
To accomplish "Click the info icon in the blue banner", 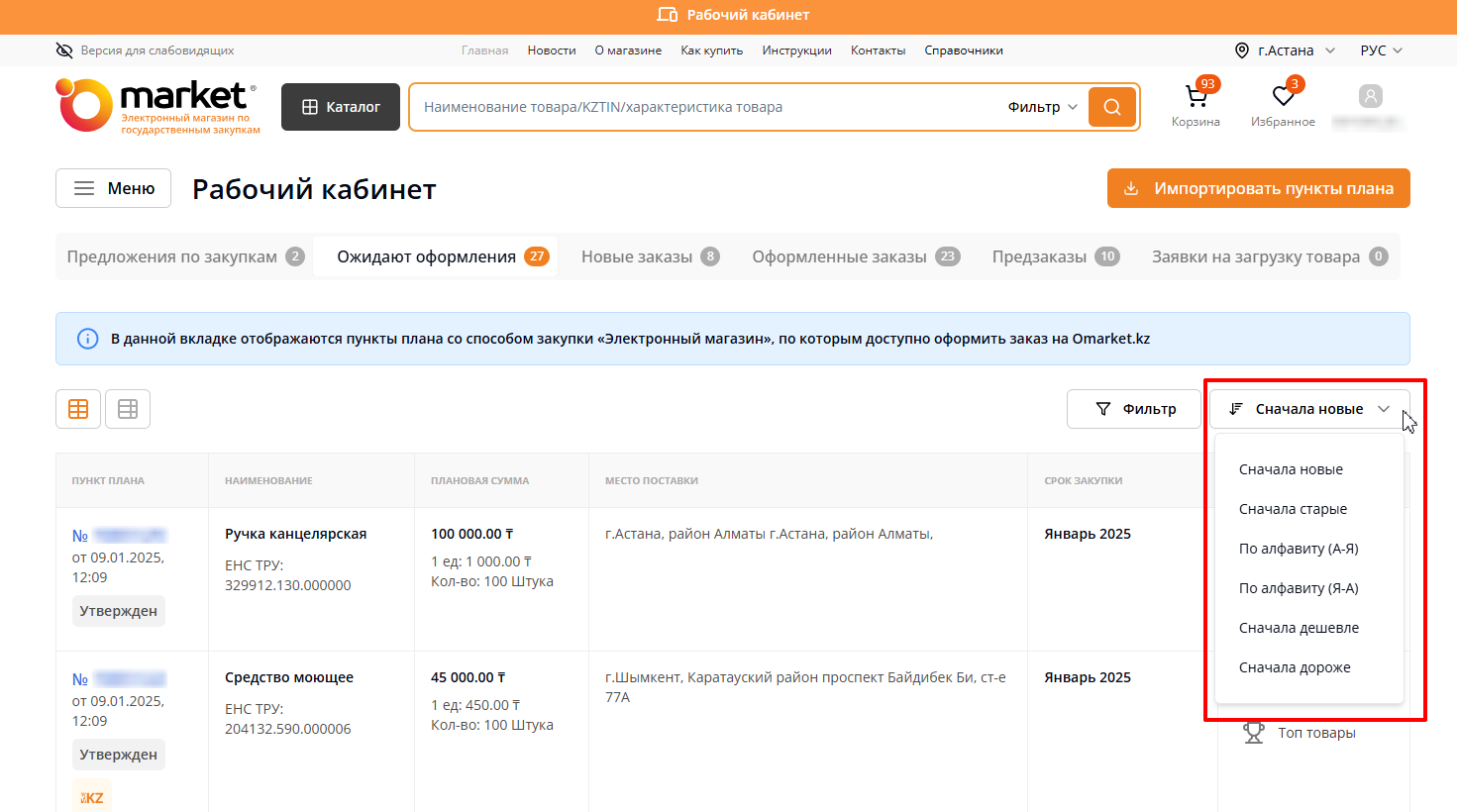I will (x=88, y=339).
